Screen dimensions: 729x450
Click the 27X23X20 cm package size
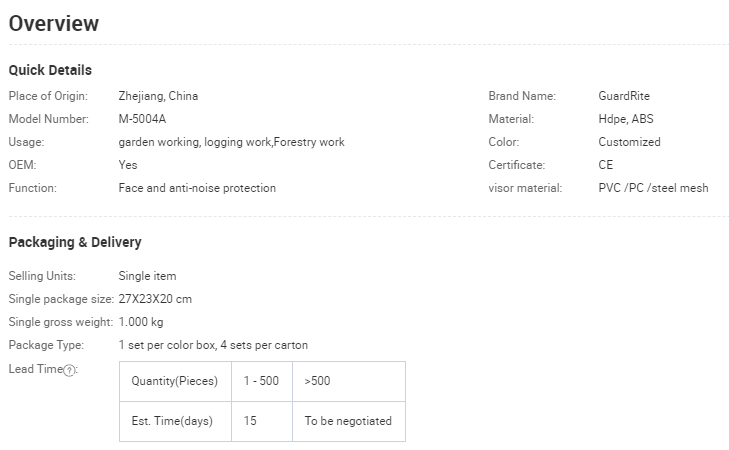point(155,299)
